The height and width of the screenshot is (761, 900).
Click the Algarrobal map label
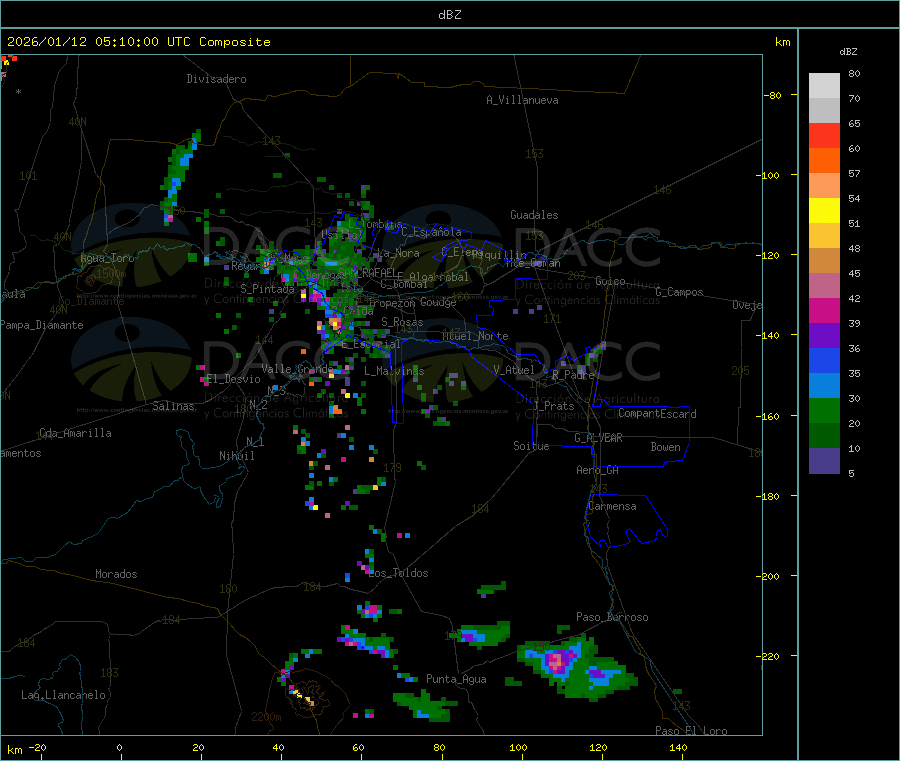pyautogui.click(x=439, y=277)
